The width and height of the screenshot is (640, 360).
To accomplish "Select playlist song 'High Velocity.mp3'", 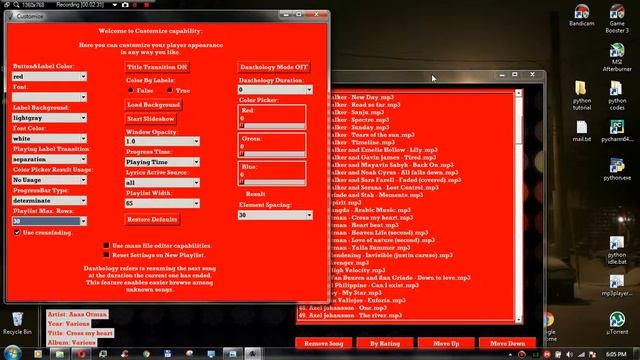I will point(357,270).
